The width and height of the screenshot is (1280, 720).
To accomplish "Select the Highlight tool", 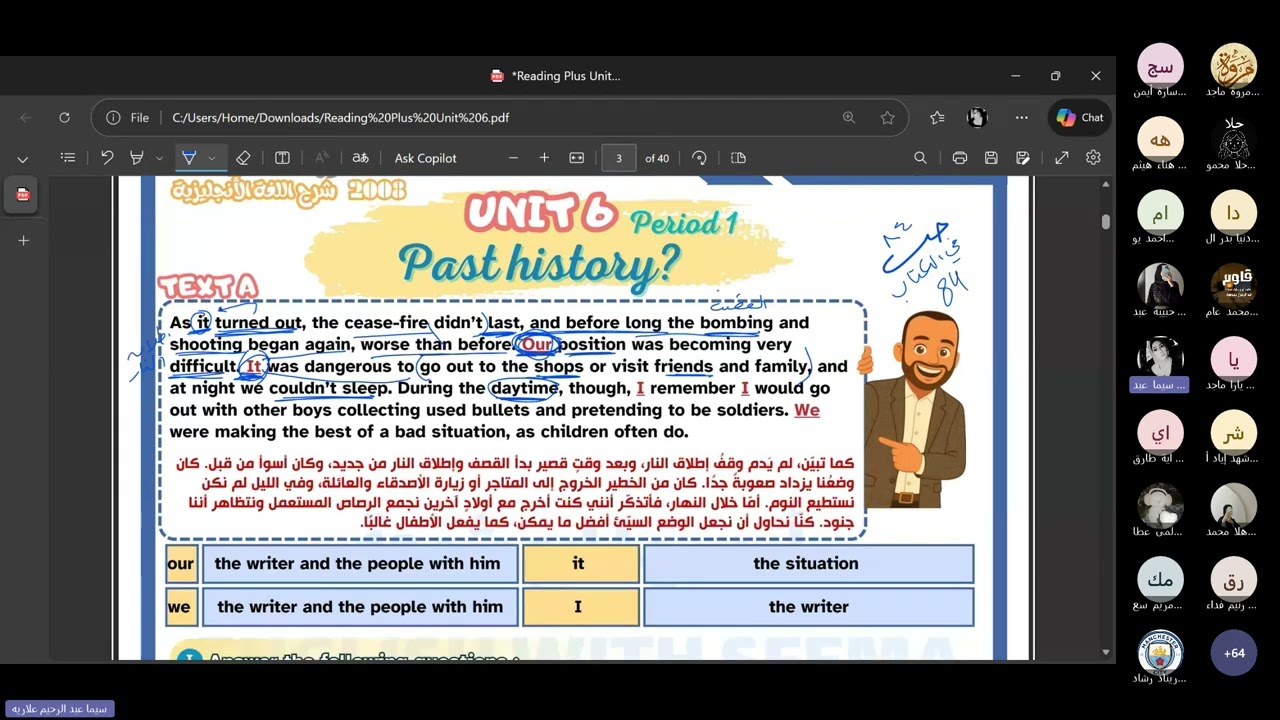I will point(137,158).
